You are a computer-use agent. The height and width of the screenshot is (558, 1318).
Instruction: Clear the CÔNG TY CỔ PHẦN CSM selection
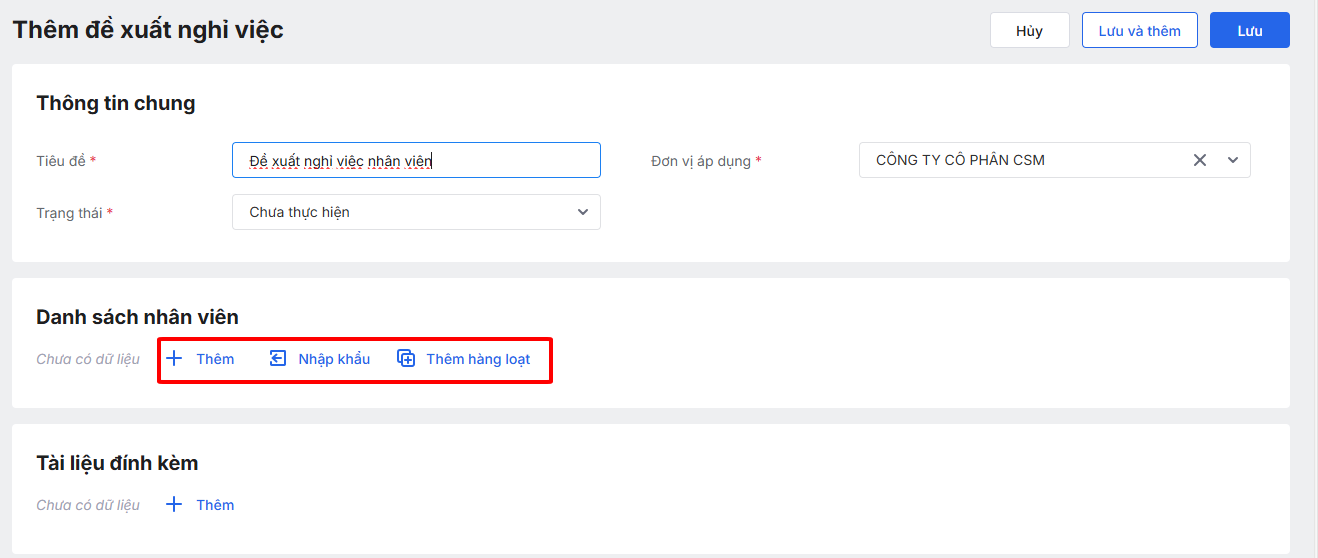click(x=1200, y=160)
